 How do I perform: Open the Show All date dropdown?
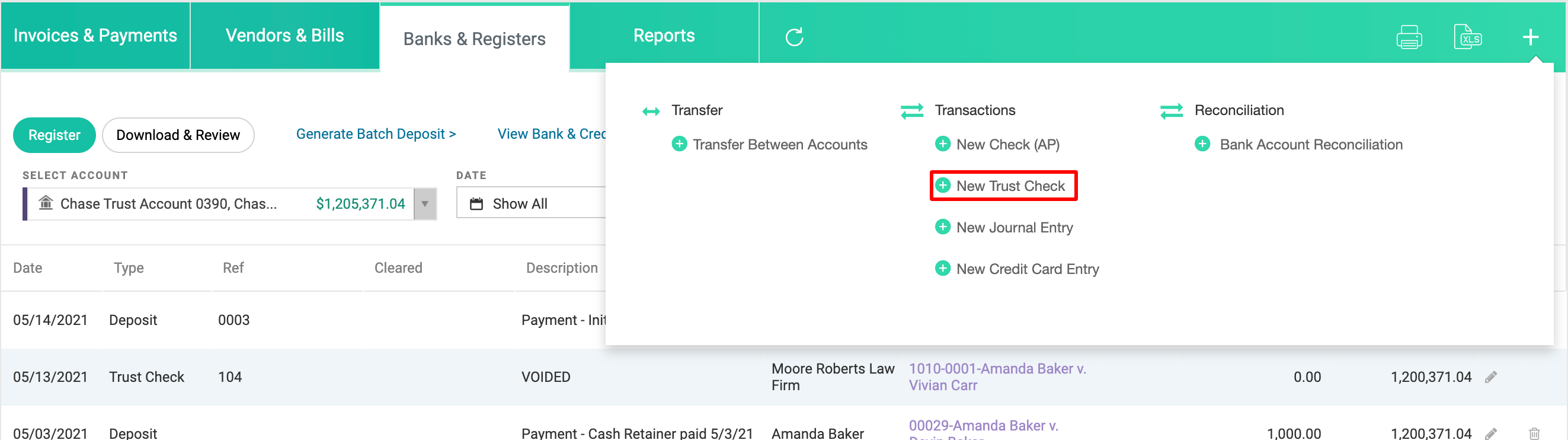pos(531,203)
